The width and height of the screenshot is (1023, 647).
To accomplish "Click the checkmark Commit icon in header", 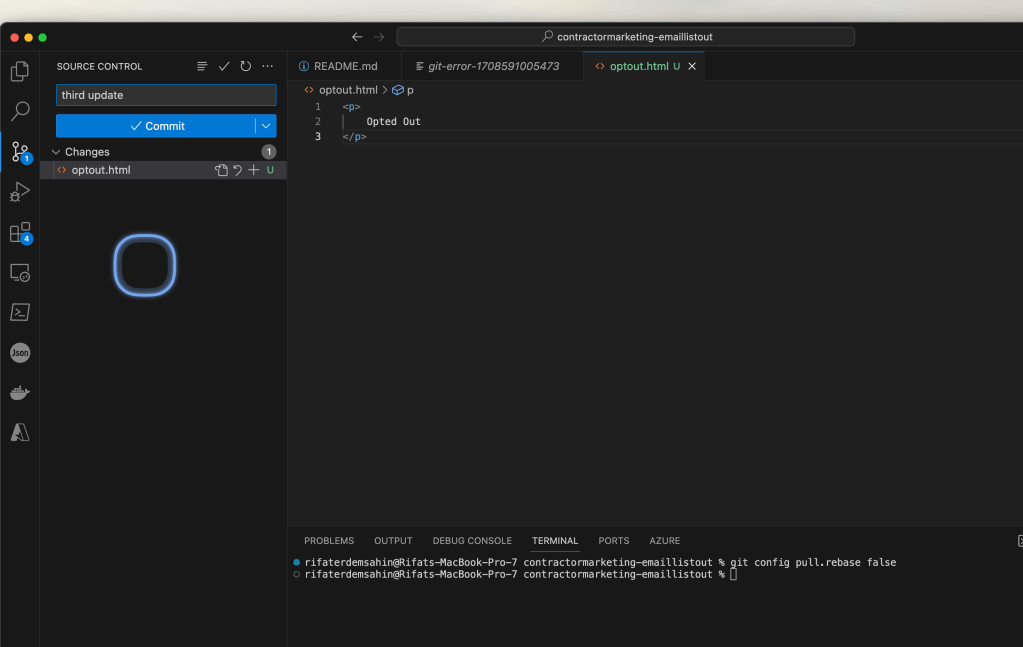I will pos(224,66).
